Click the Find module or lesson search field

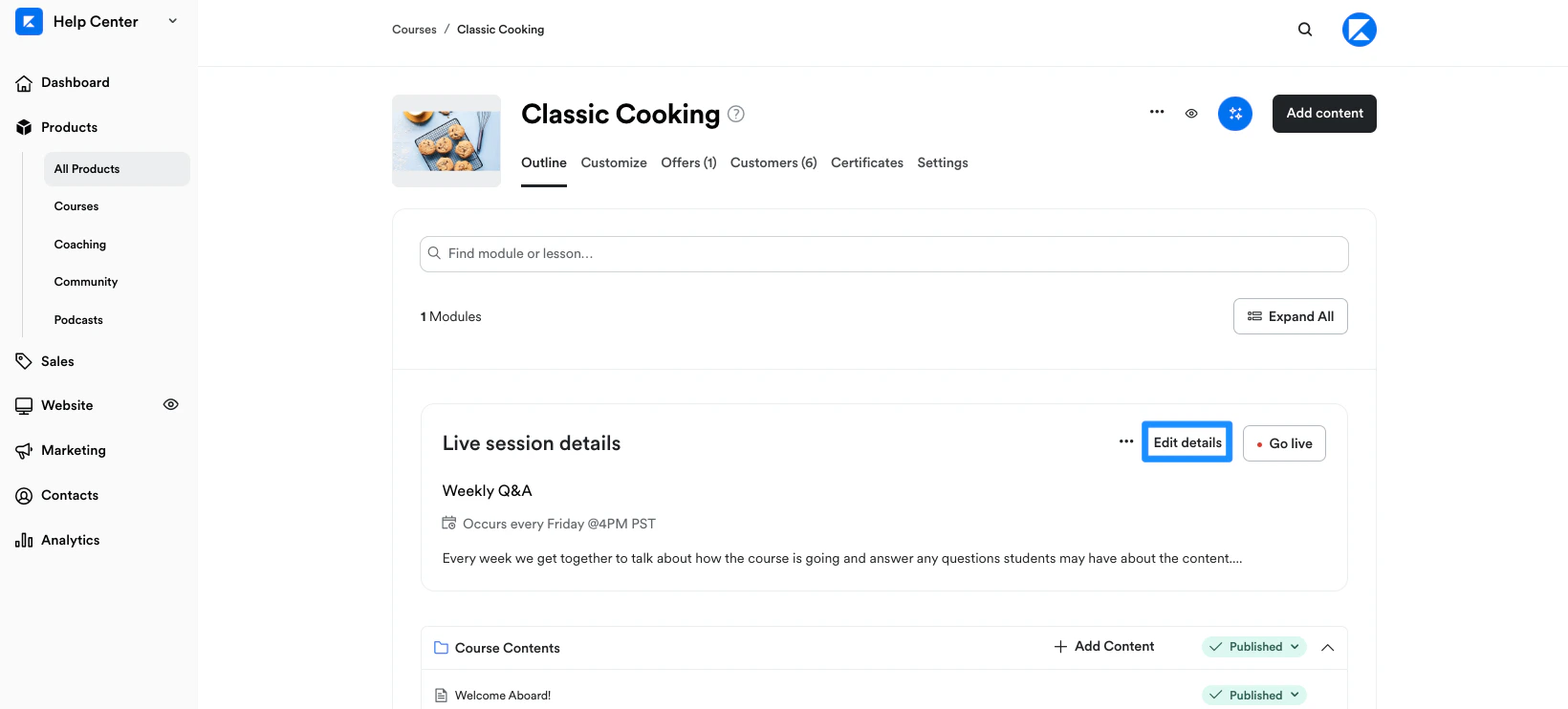(884, 254)
